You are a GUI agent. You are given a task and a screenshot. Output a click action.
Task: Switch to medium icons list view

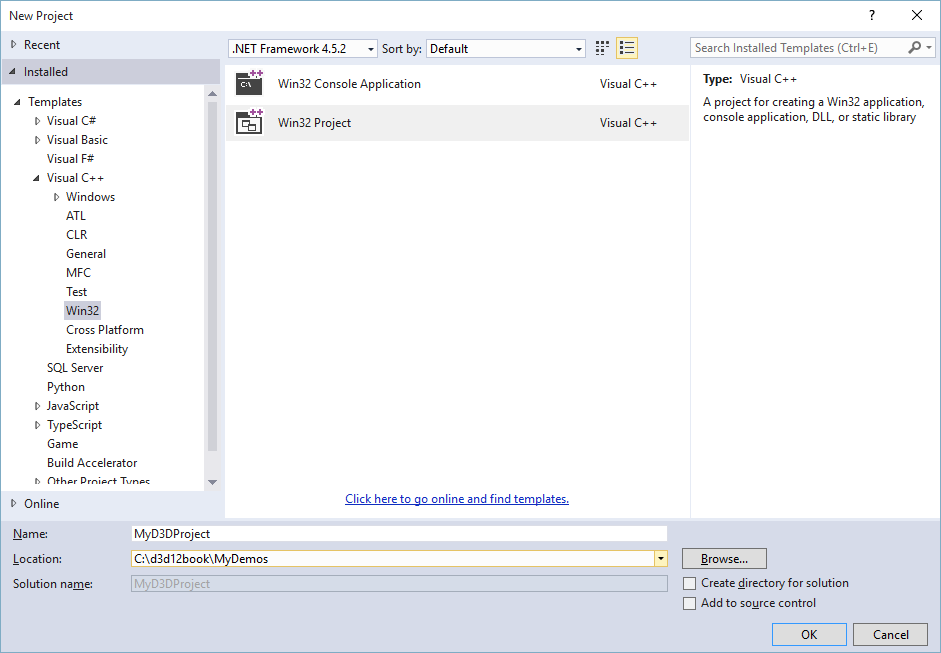pyautogui.click(x=627, y=48)
